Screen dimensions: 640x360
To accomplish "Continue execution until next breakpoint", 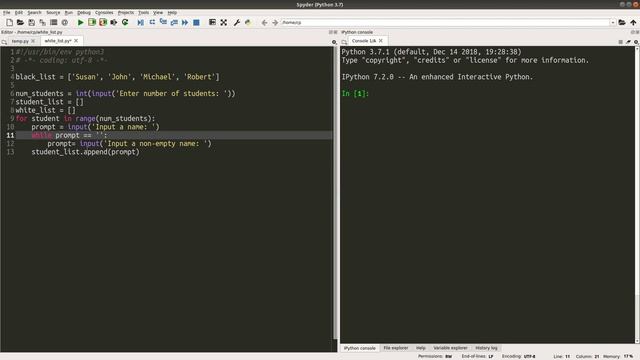I will [185, 22].
